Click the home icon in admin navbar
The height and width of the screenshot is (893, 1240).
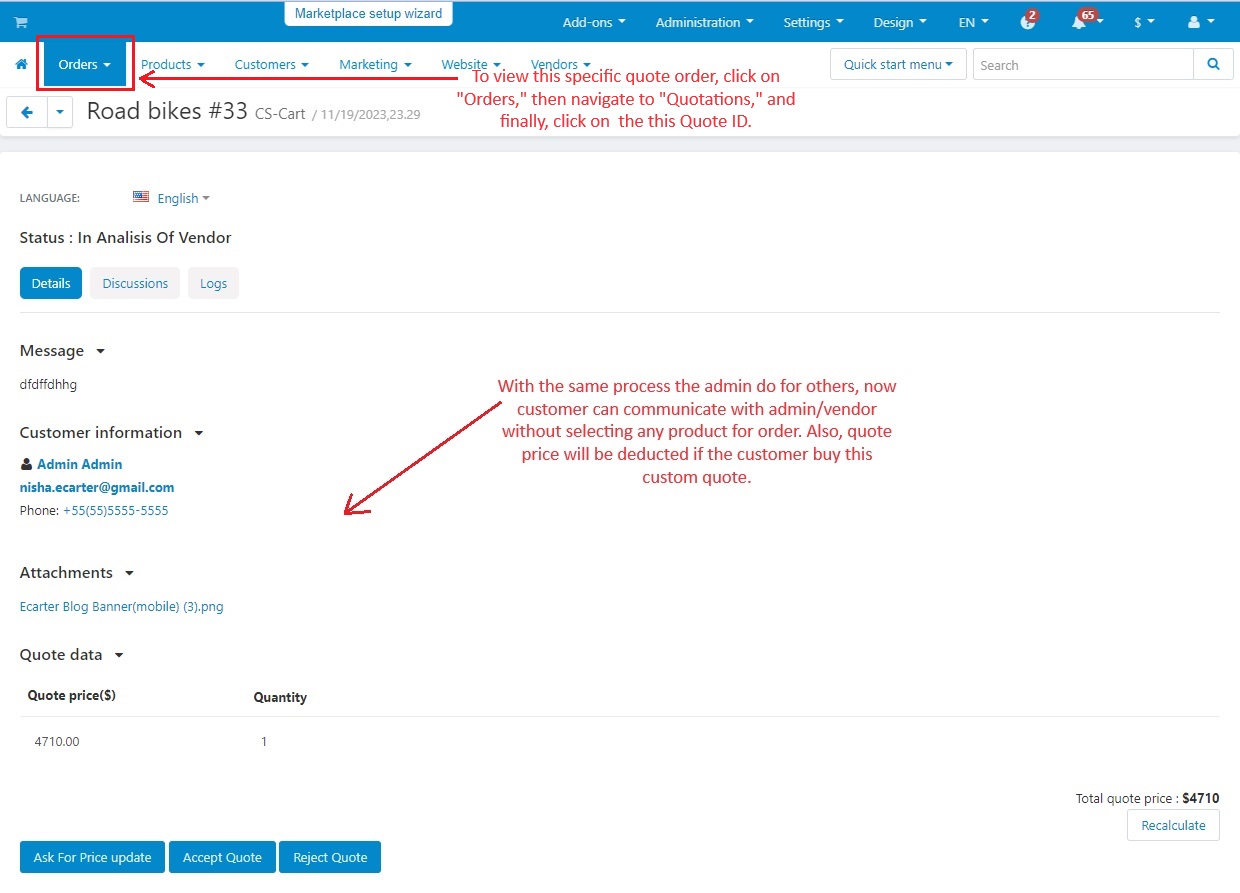[x=20, y=63]
